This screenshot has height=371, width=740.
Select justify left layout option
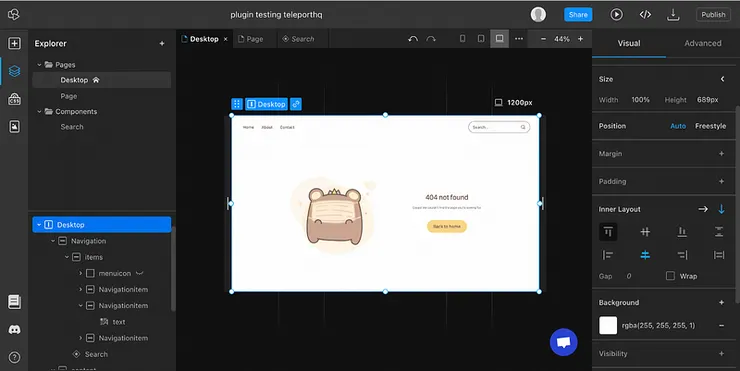(608, 255)
